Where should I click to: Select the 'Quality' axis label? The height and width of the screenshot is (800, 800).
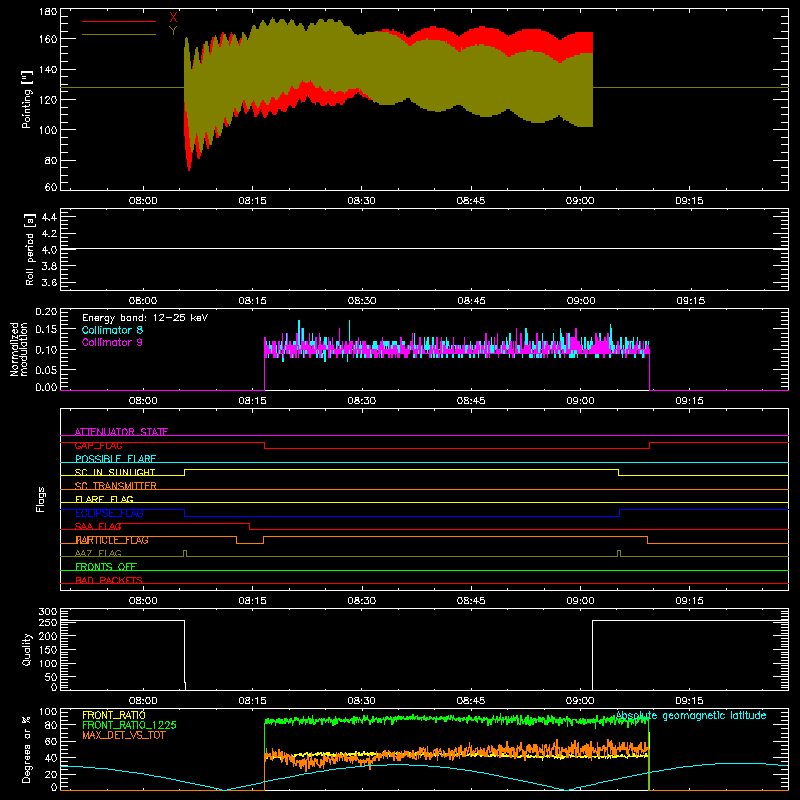click(27, 649)
